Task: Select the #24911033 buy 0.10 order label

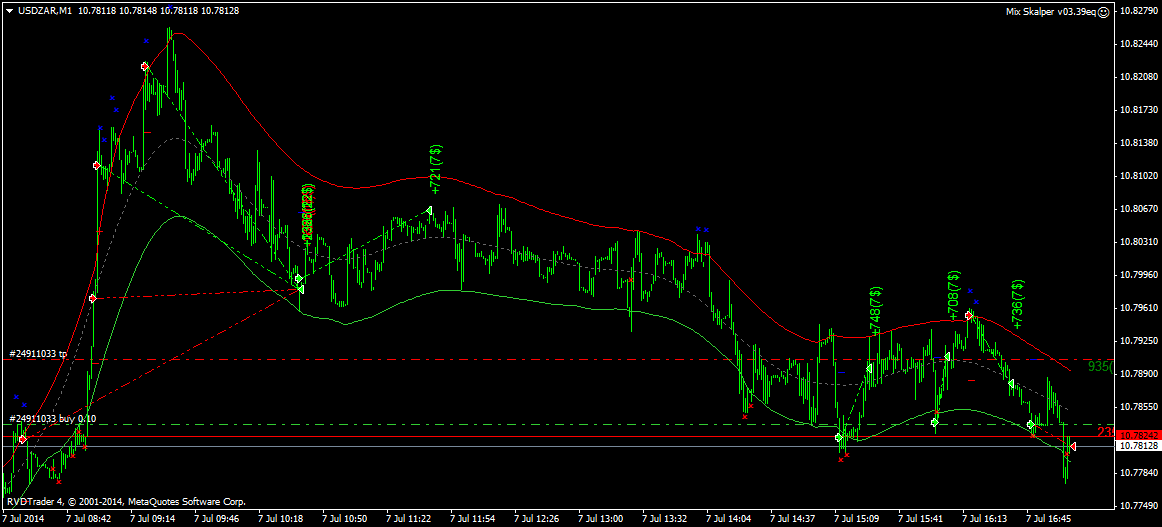Action: 52,419
